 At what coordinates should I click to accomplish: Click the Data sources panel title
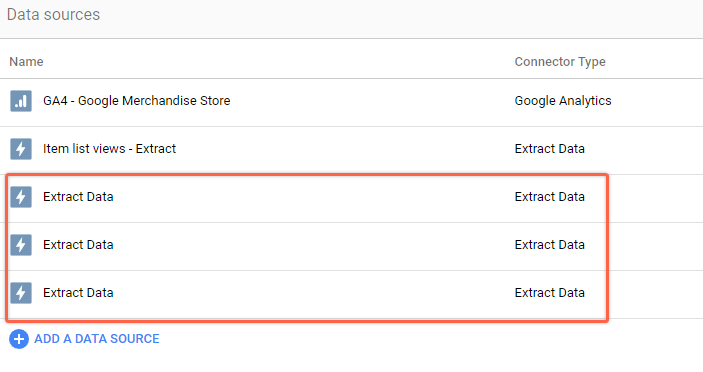click(x=53, y=15)
